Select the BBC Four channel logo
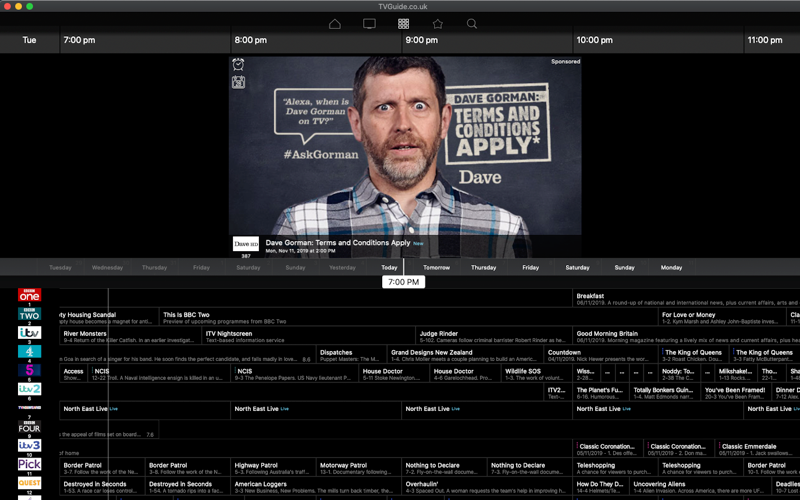 (x=30, y=427)
